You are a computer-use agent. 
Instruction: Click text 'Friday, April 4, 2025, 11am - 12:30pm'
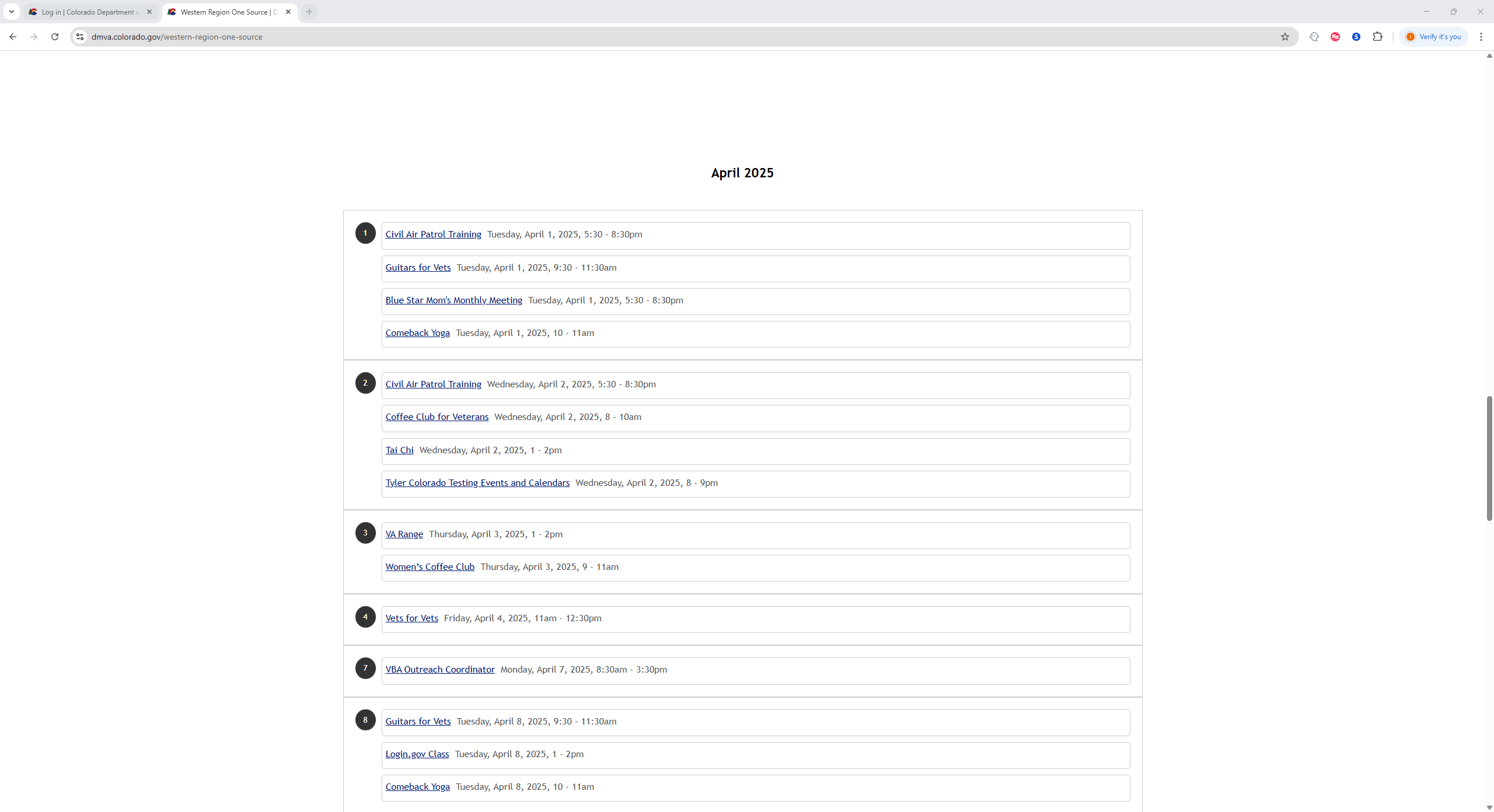click(522, 618)
